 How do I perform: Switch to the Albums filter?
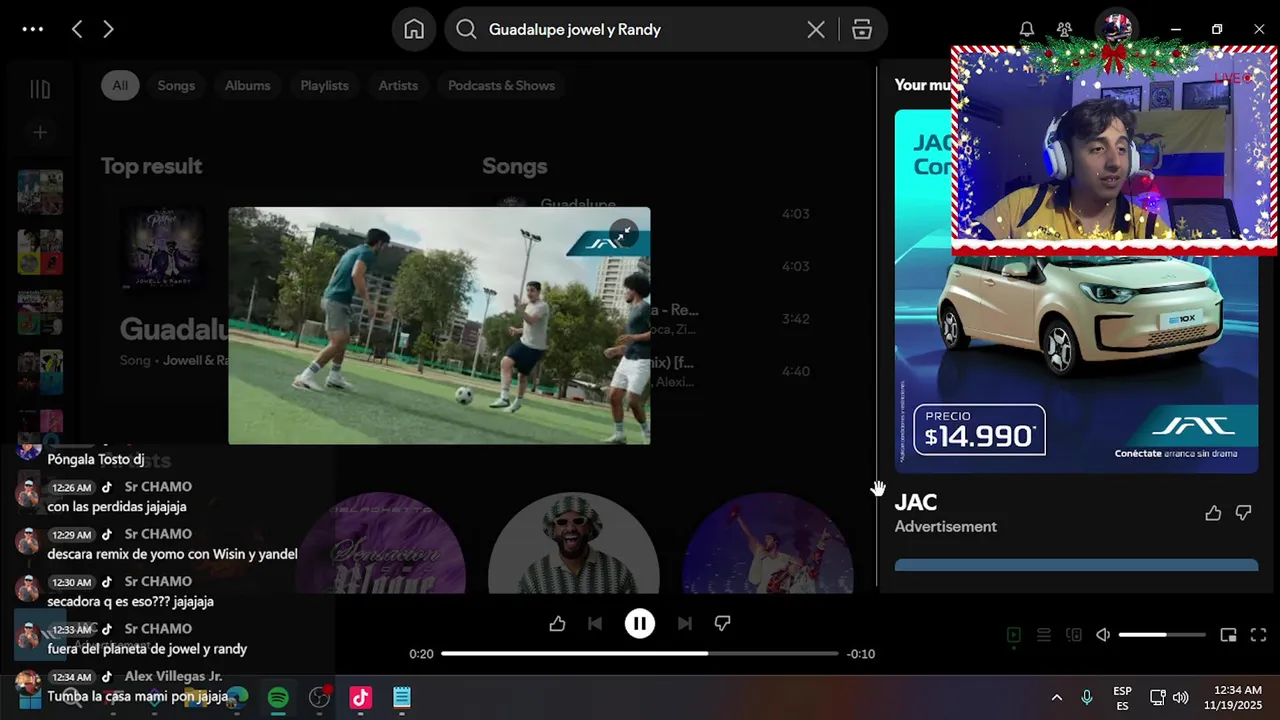pos(247,85)
